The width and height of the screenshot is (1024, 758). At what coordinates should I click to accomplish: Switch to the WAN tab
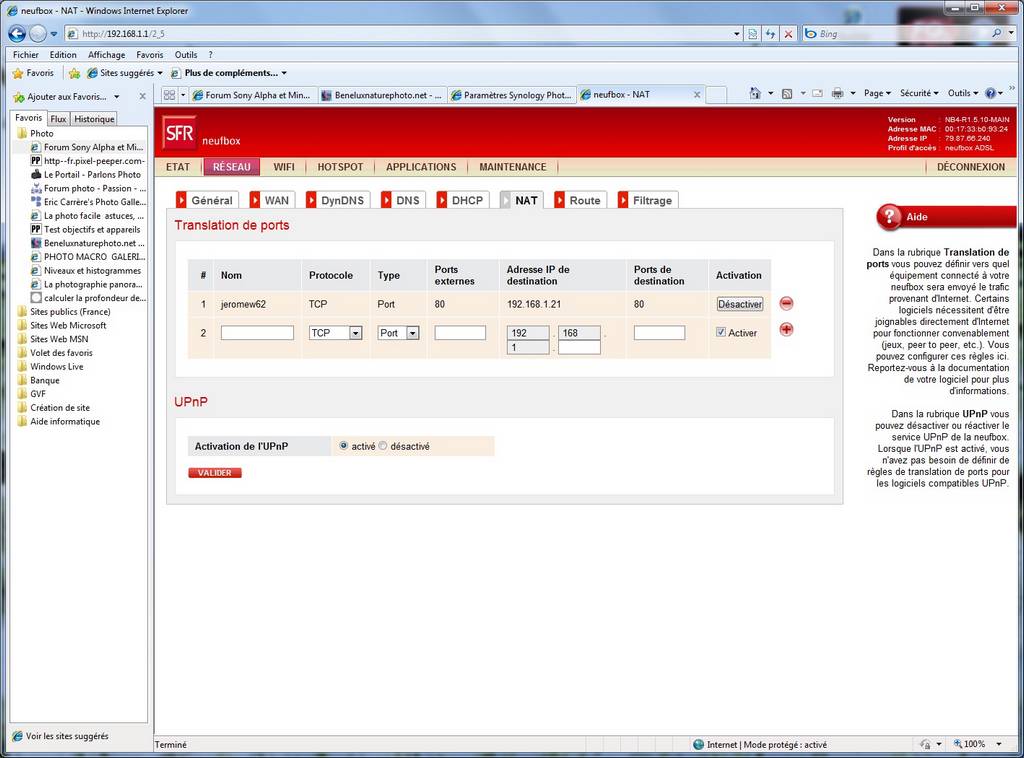(x=271, y=200)
